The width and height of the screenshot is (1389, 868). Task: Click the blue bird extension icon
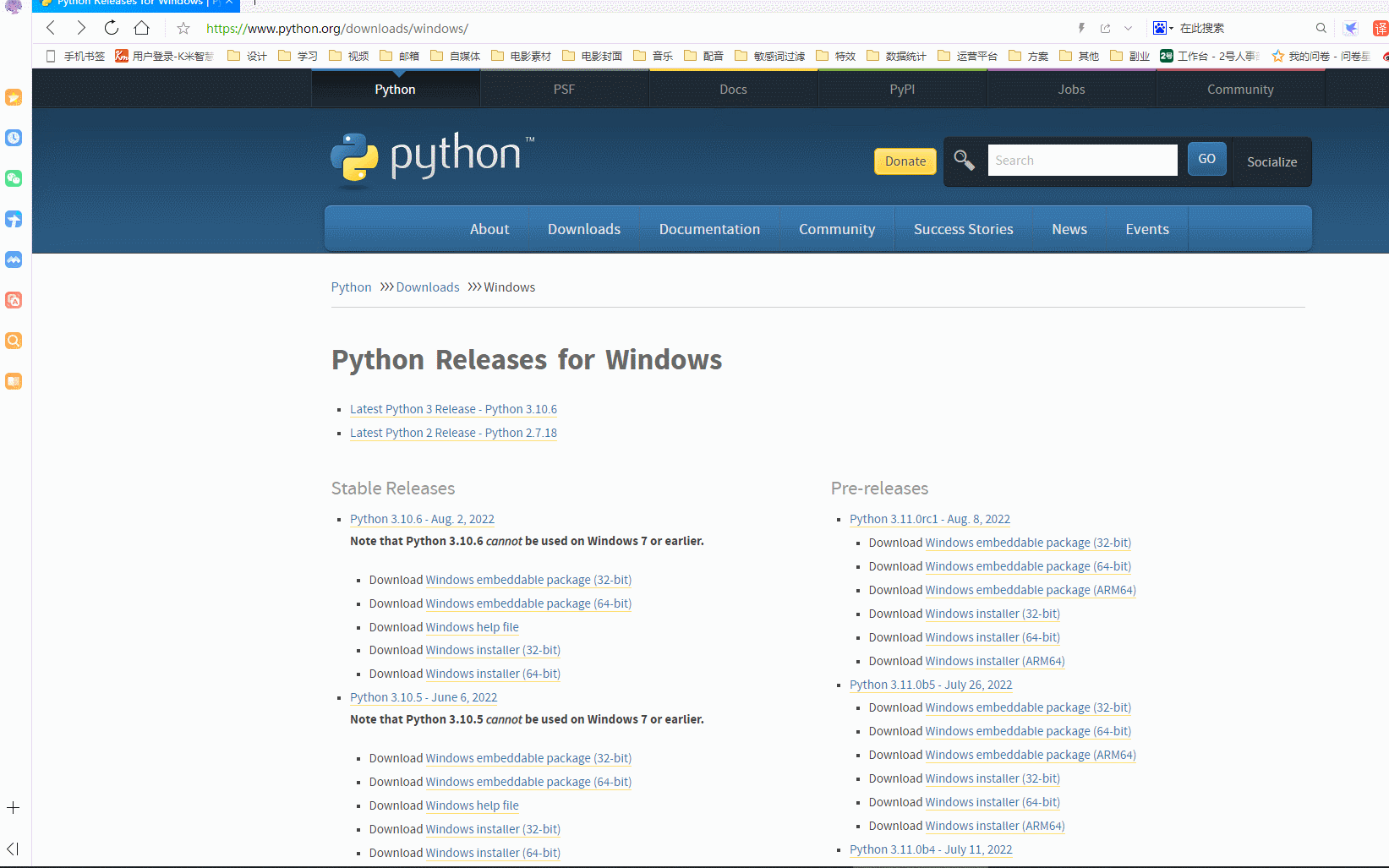click(1351, 28)
